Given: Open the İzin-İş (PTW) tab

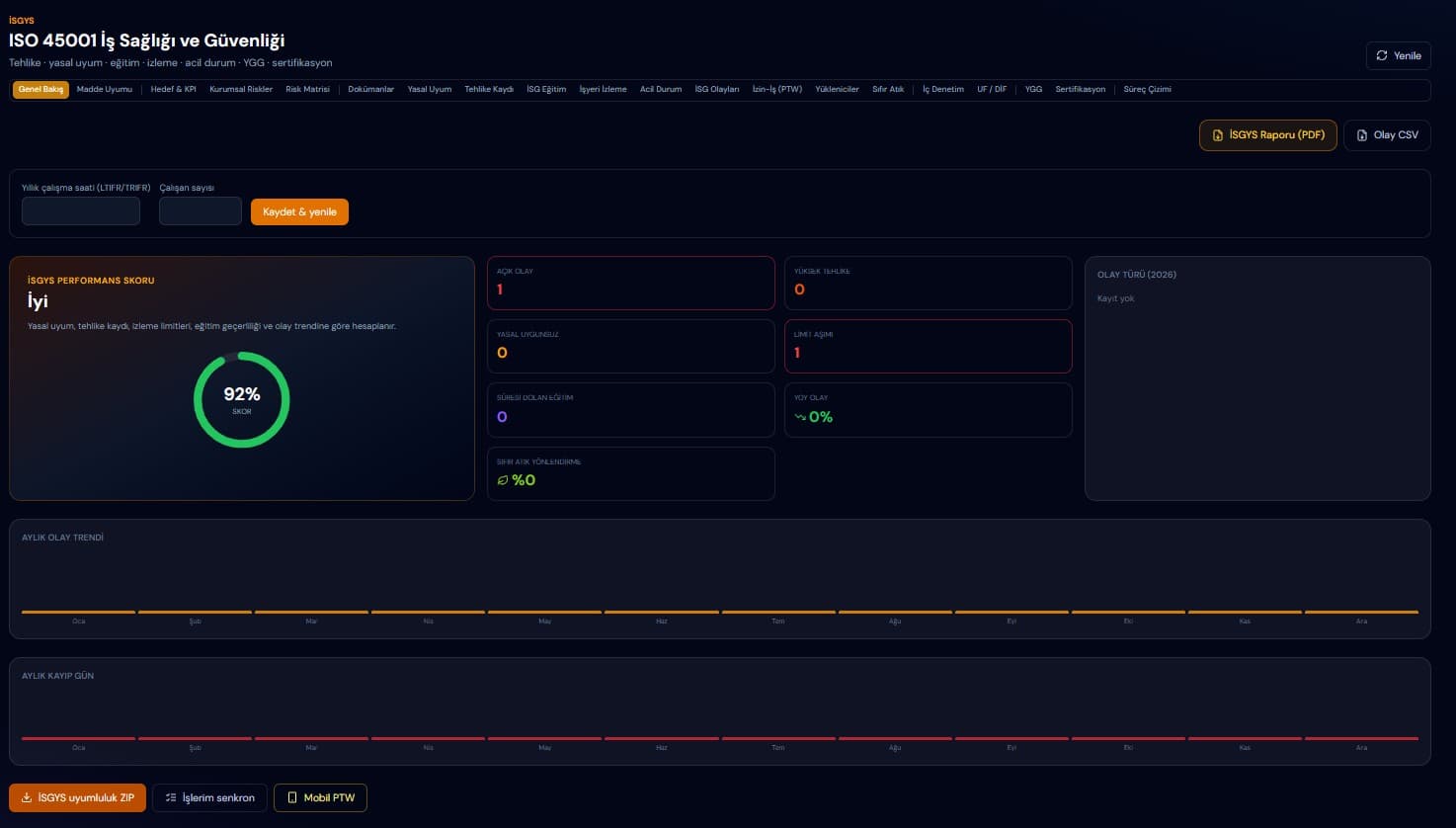Looking at the screenshot, I should pos(777,90).
